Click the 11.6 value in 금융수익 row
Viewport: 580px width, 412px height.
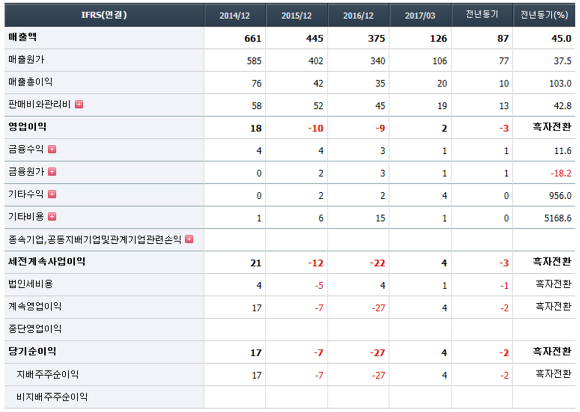pyautogui.click(x=563, y=151)
